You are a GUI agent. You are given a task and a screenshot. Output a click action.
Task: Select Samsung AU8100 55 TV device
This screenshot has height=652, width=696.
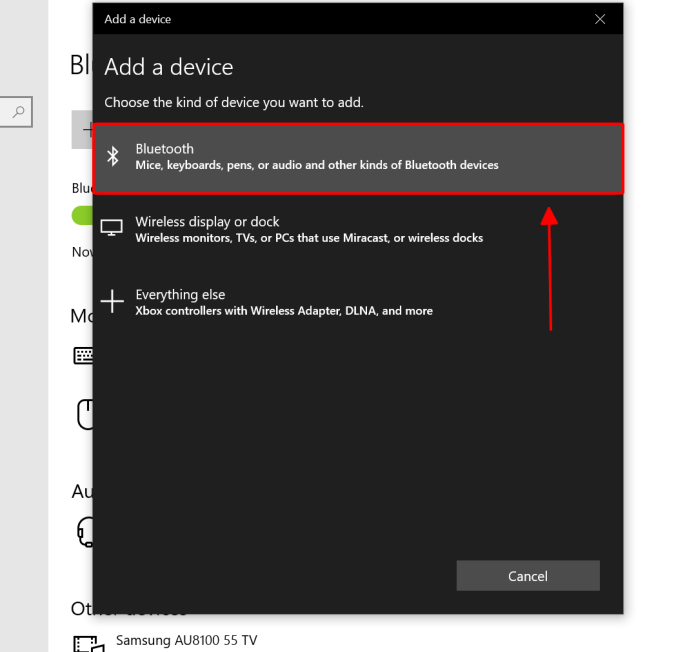[186, 639]
